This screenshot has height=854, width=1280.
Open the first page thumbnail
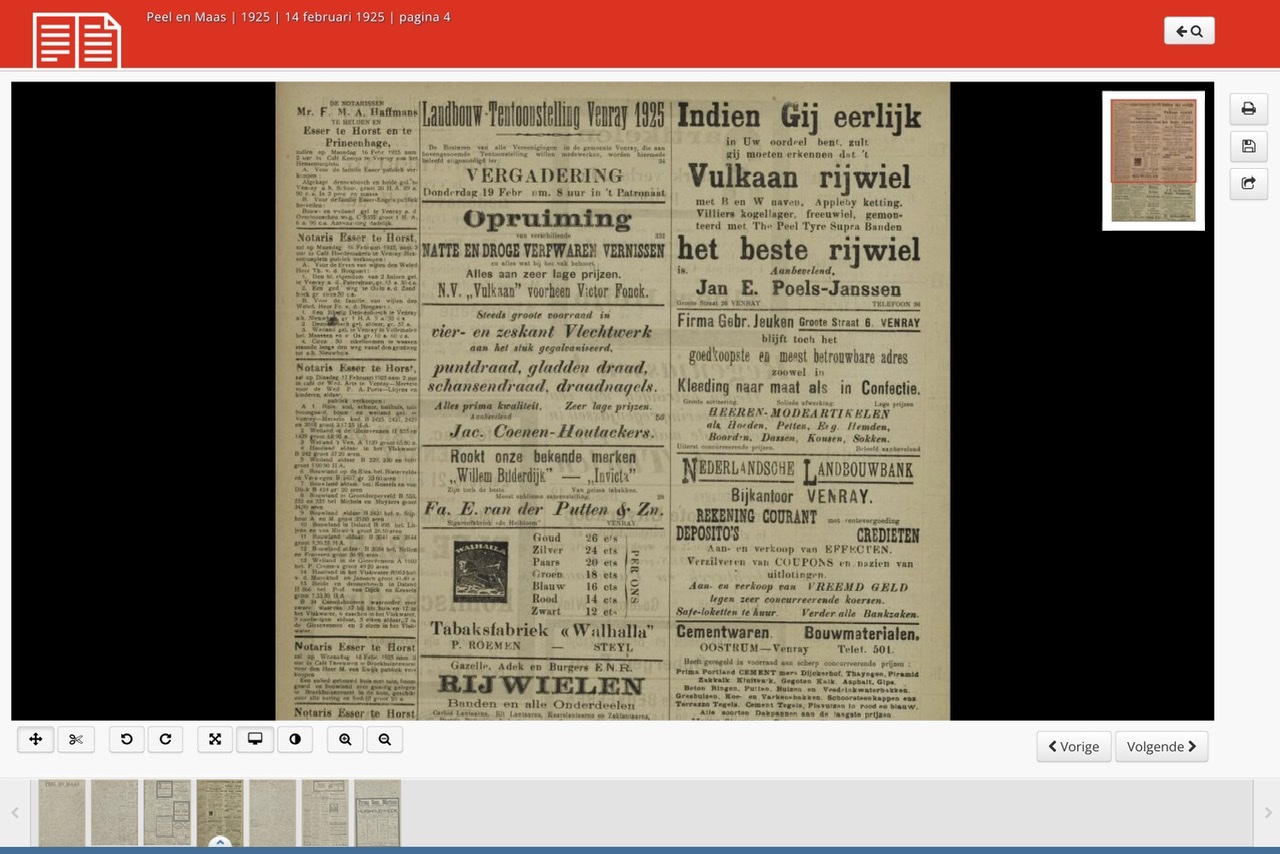pos(62,813)
